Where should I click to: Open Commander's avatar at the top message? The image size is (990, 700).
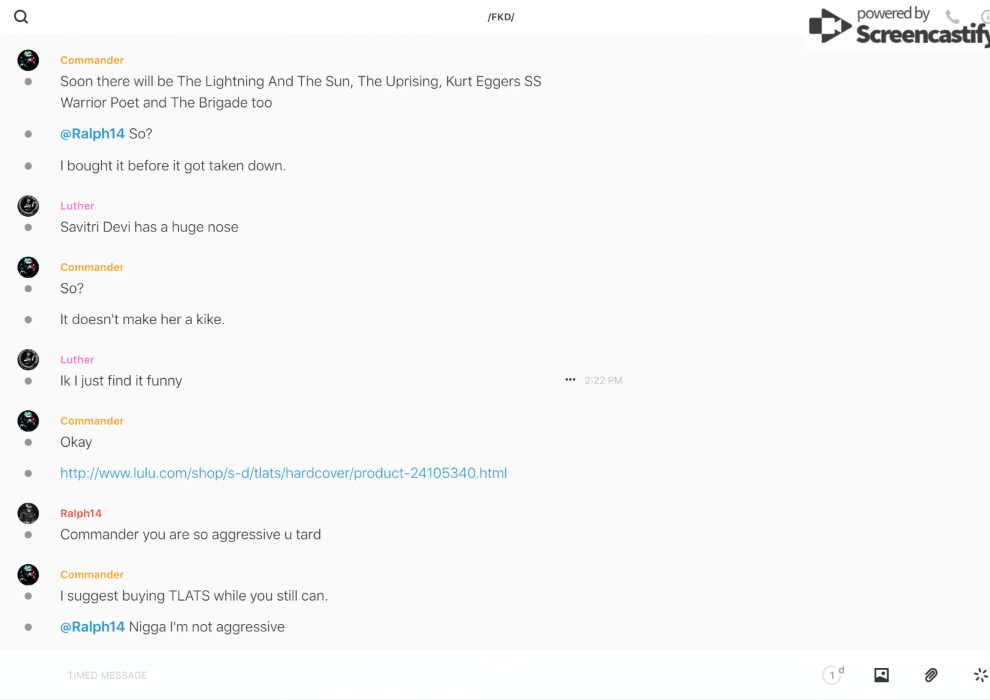tap(28, 60)
